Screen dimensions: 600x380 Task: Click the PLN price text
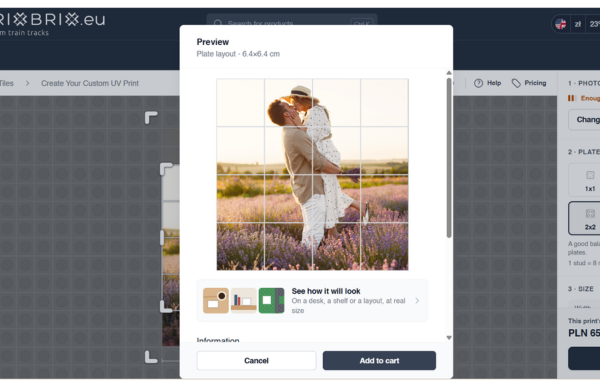click(x=584, y=333)
